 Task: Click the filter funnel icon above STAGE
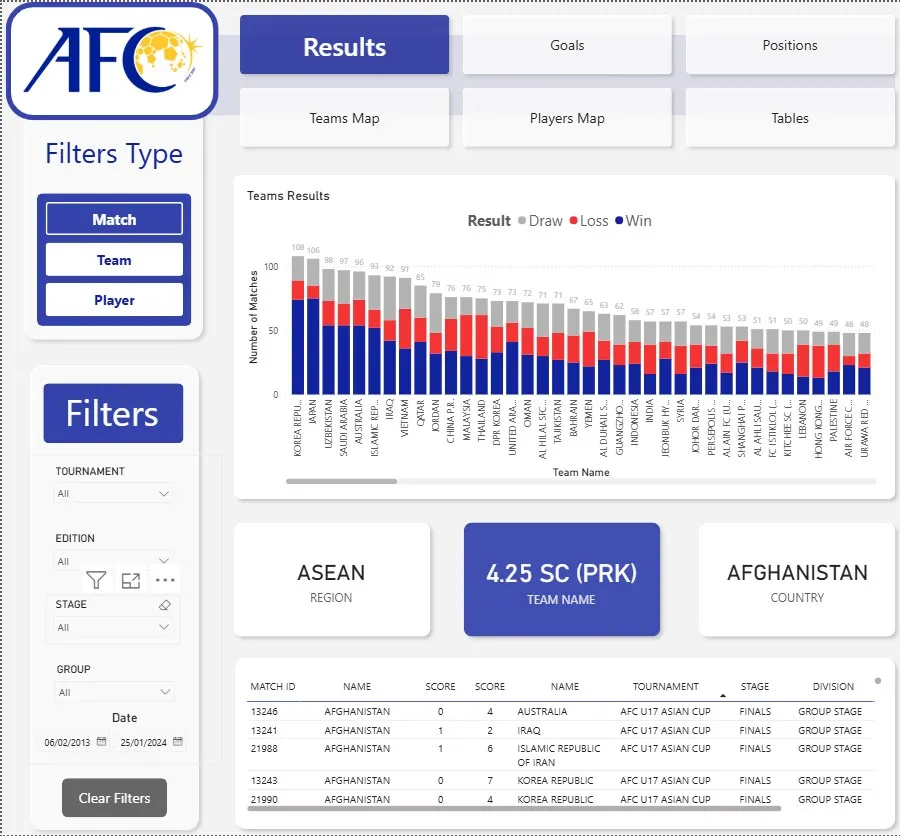[96, 580]
